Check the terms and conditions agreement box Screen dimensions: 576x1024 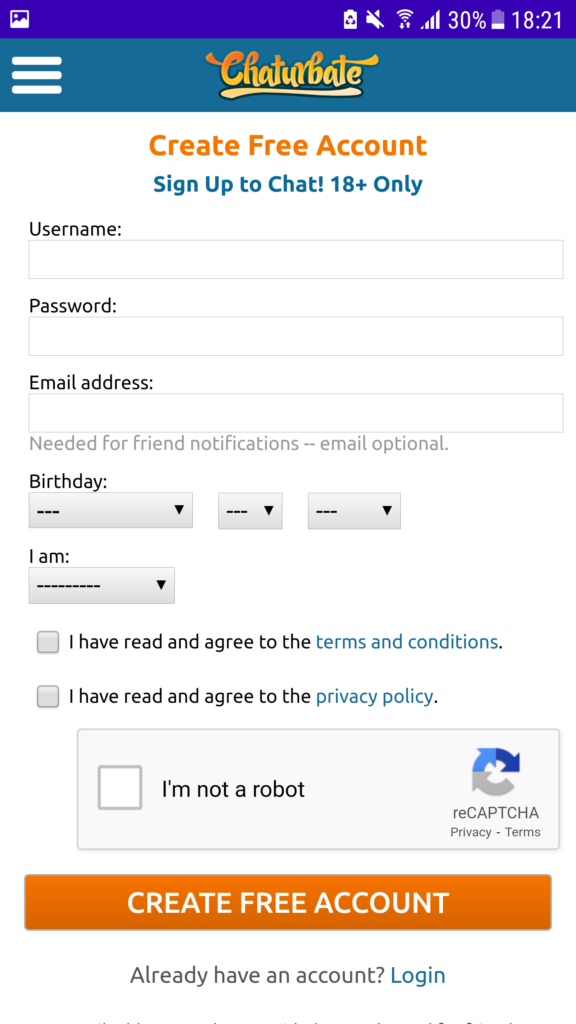point(48,642)
